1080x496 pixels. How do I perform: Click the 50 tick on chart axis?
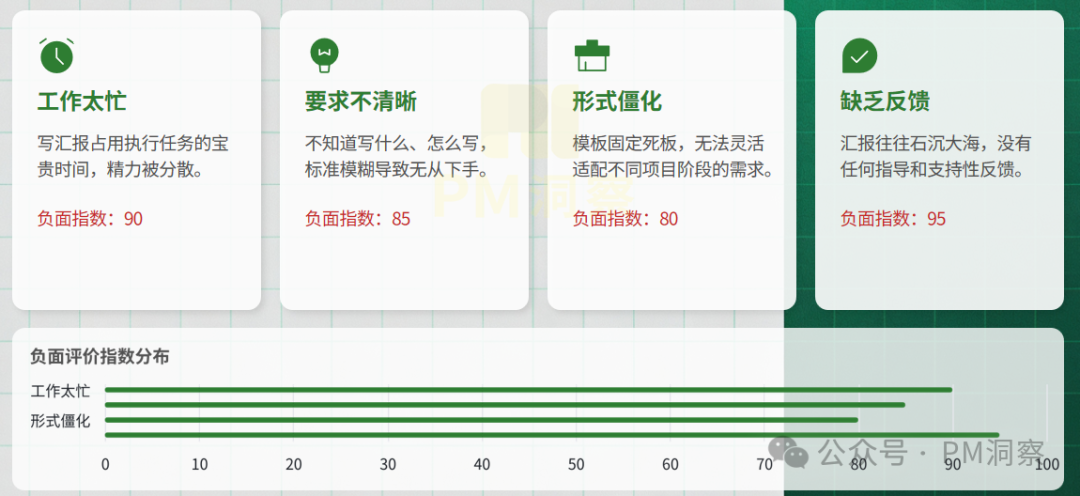(x=577, y=465)
